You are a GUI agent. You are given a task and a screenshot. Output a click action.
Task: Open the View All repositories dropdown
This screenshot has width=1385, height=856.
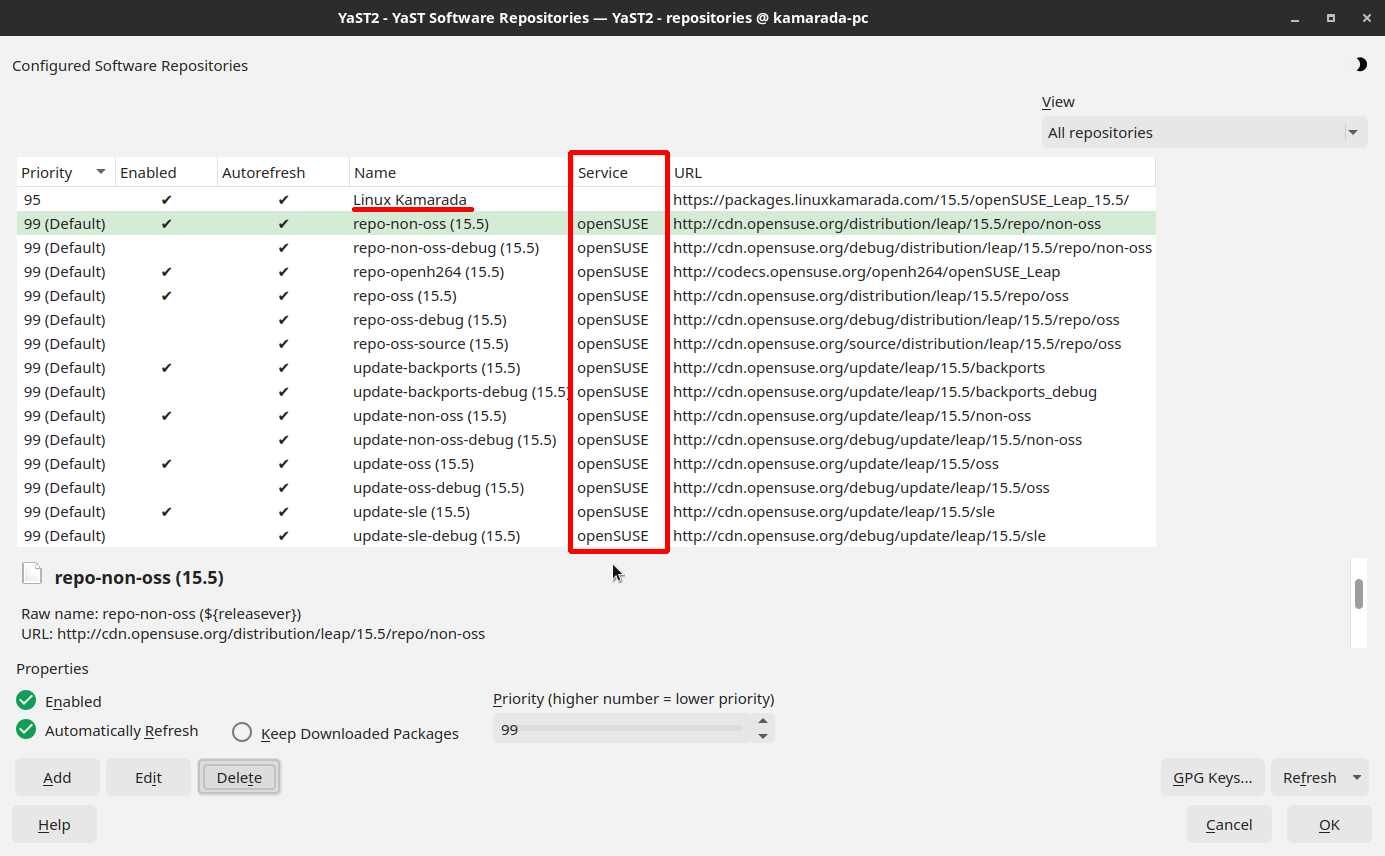coord(1204,132)
